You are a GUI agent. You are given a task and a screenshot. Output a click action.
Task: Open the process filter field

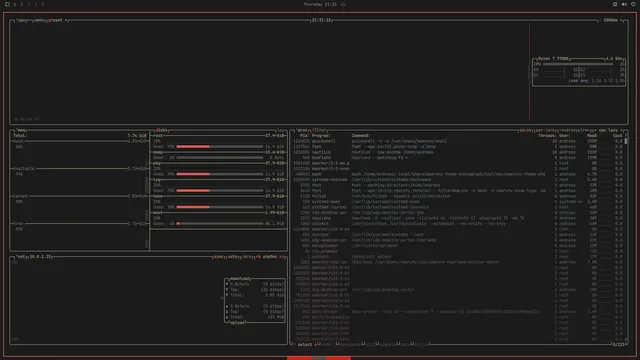pos(319,130)
